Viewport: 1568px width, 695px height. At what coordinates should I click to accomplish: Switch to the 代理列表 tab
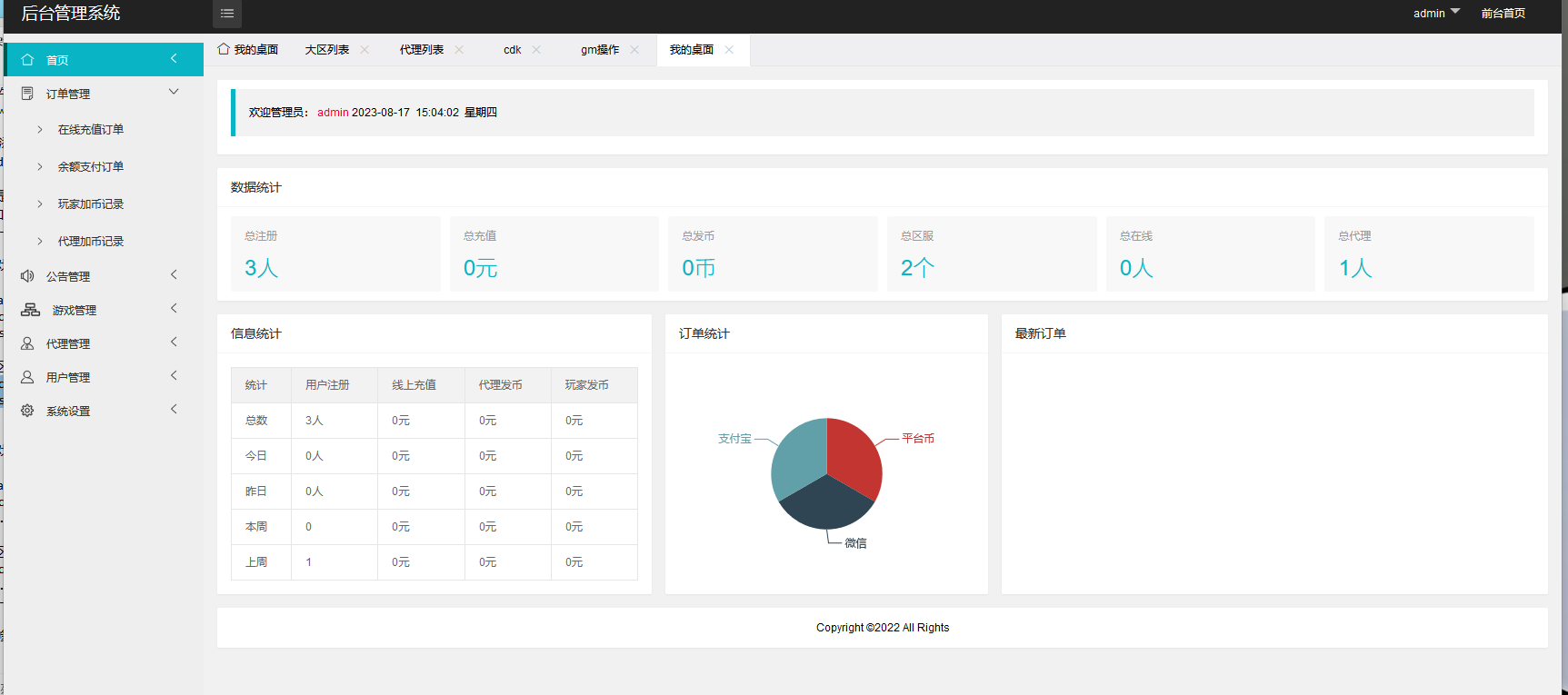pos(422,50)
